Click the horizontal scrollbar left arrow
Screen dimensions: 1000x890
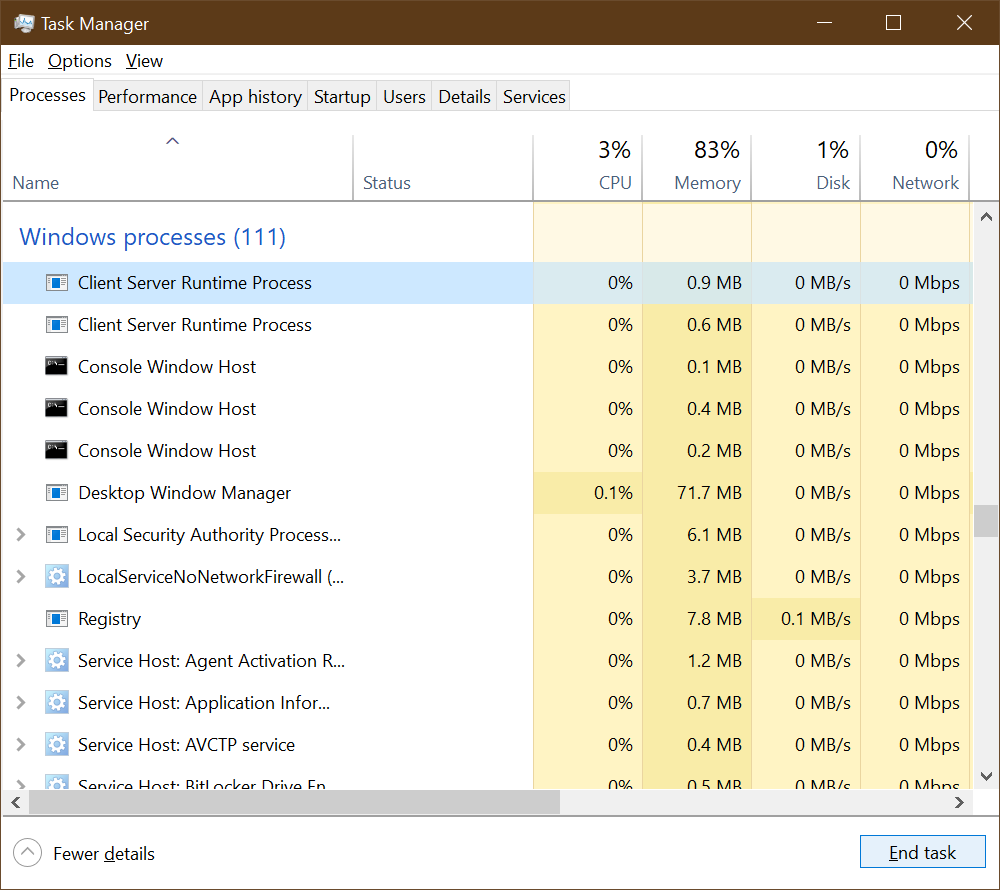[16, 803]
